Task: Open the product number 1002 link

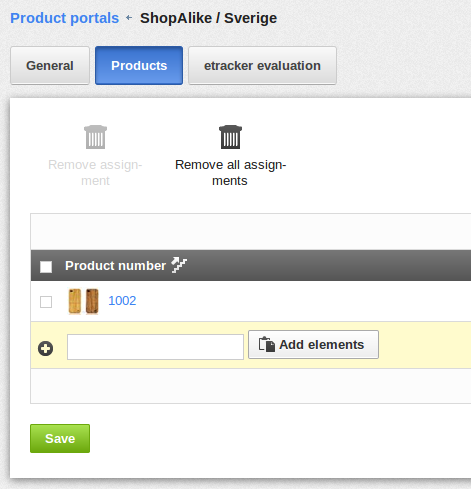Action: 122,301
